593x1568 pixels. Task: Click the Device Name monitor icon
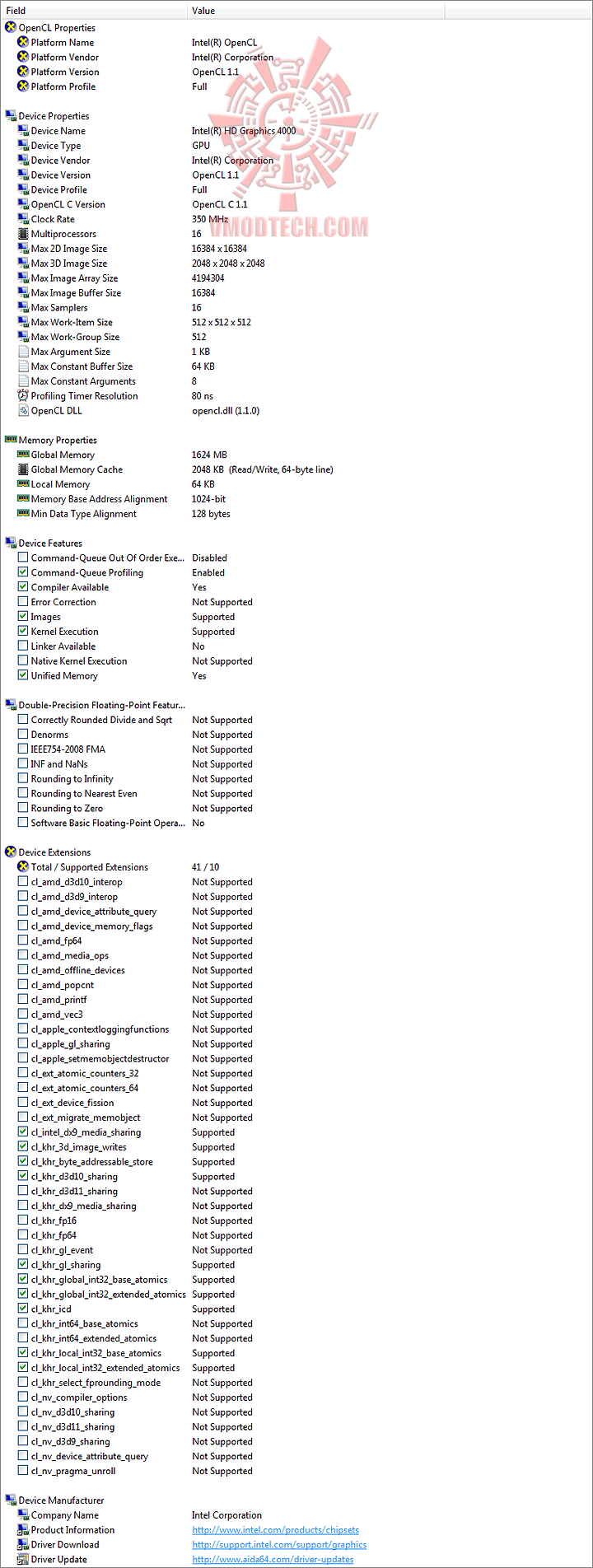[23, 131]
